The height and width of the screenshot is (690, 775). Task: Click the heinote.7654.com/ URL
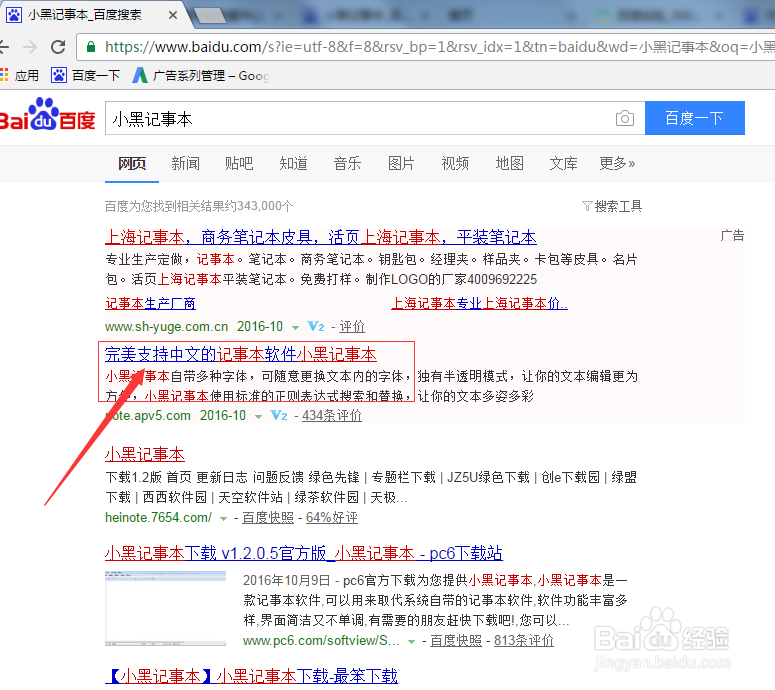pos(158,518)
